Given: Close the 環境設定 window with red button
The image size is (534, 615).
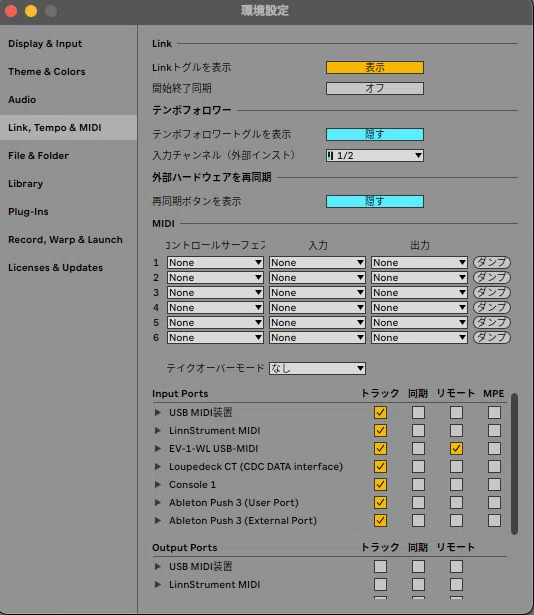Looking at the screenshot, I should coord(11,11).
